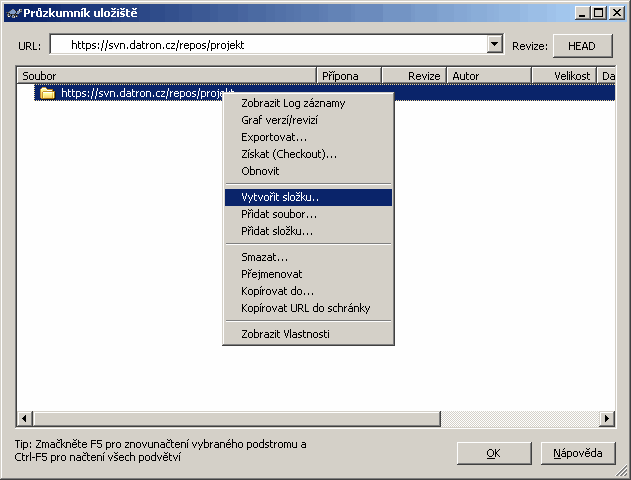This screenshot has width=631, height=480.
Task: Choose 'Graf verzí/revizí' menu entry
Action: point(279,120)
